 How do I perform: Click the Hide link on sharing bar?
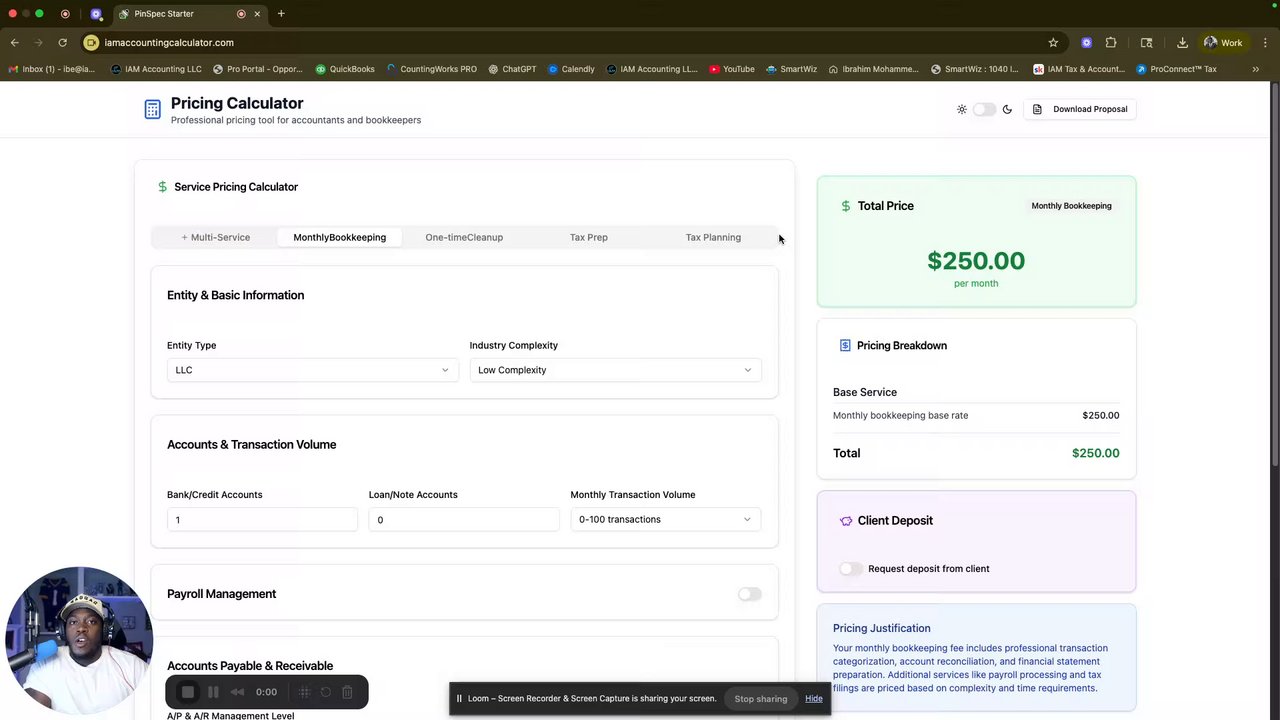pos(814,699)
